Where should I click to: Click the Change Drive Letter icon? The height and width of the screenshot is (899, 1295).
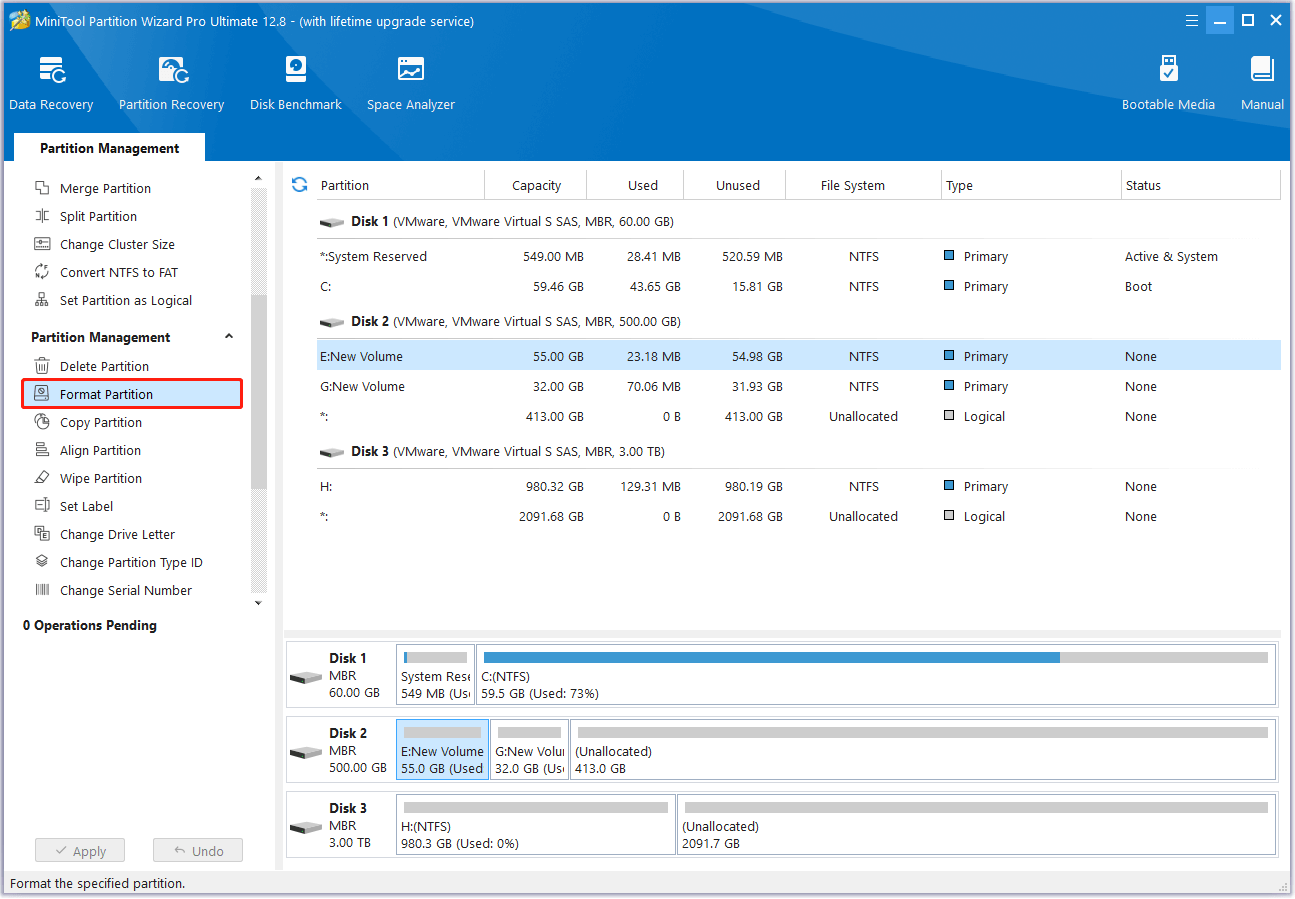tap(42, 534)
